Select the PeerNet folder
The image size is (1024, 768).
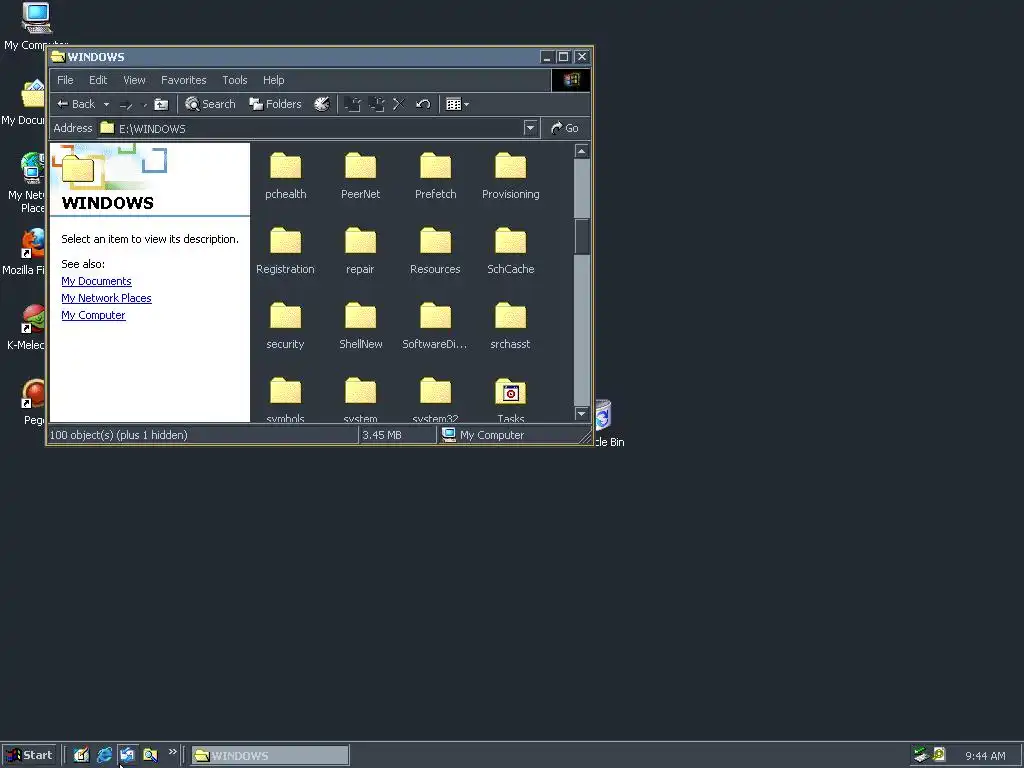point(360,175)
